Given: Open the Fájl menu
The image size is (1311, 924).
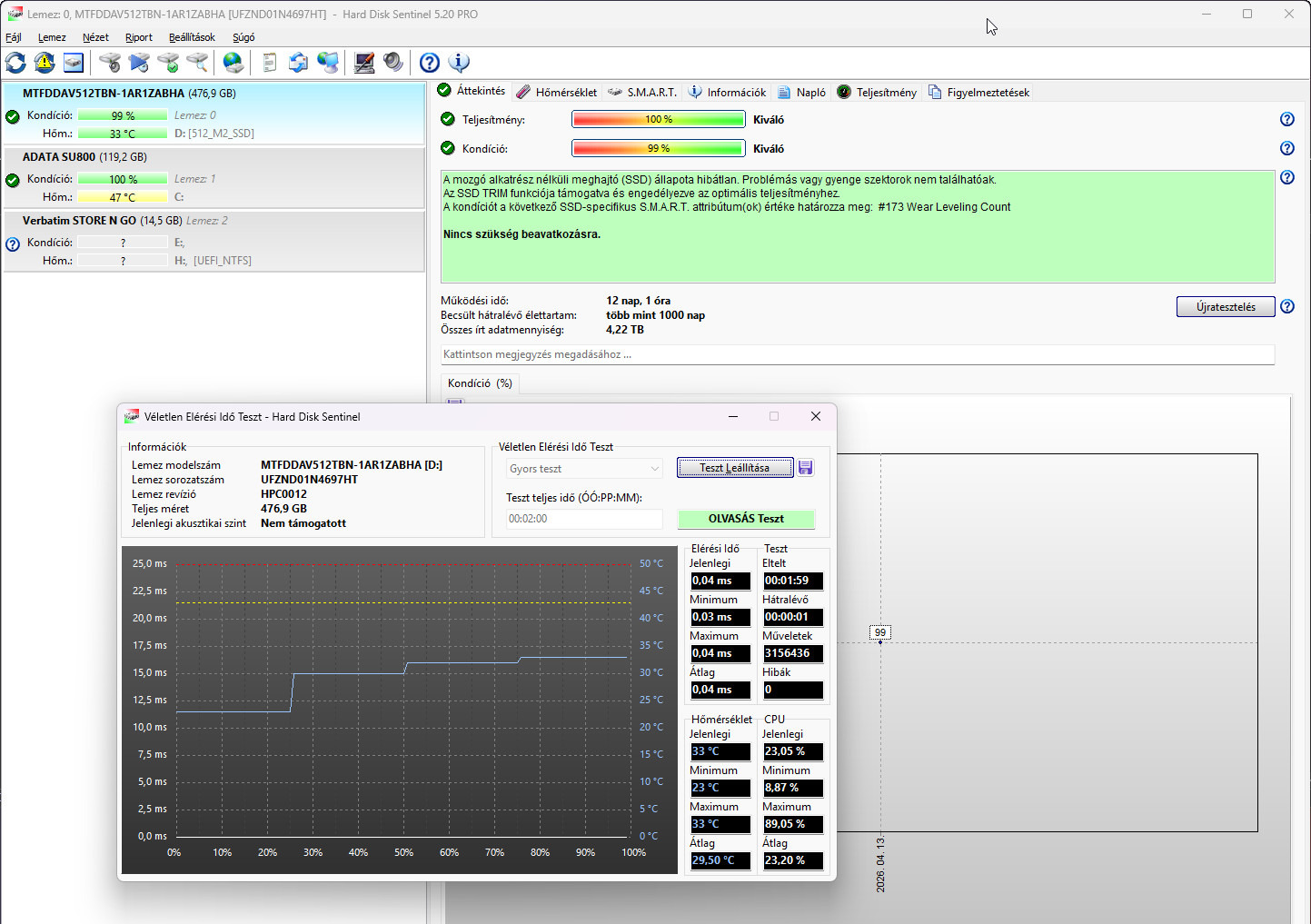Looking at the screenshot, I should coord(14,37).
